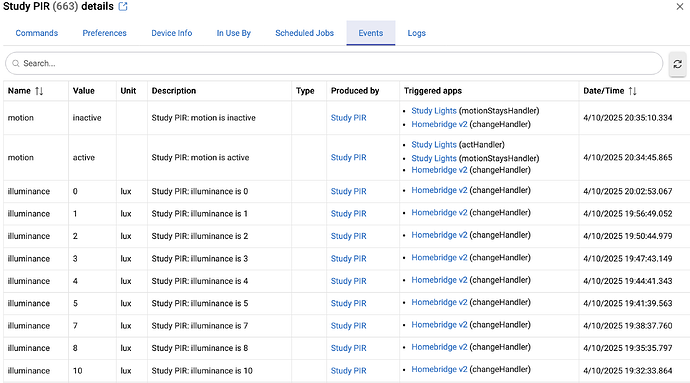This screenshot has height=383, width=690.
Task: Click the dialog title 'Study PIR (663) details'
Action: click(58, 7)
